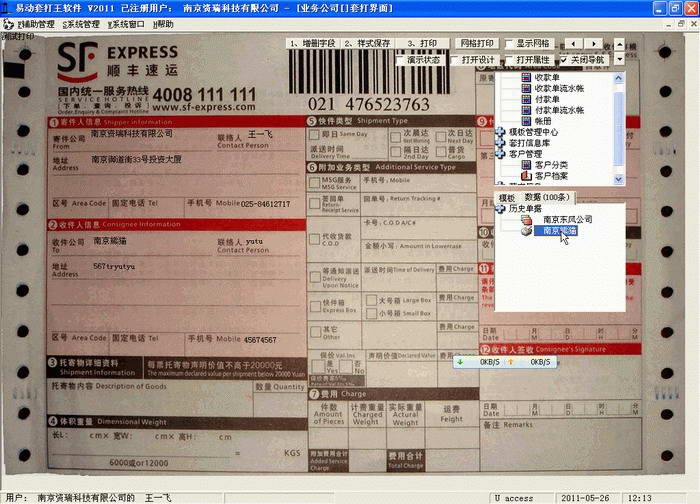Click U access status bar entry

pyautogui.click(x=514, y=498)
